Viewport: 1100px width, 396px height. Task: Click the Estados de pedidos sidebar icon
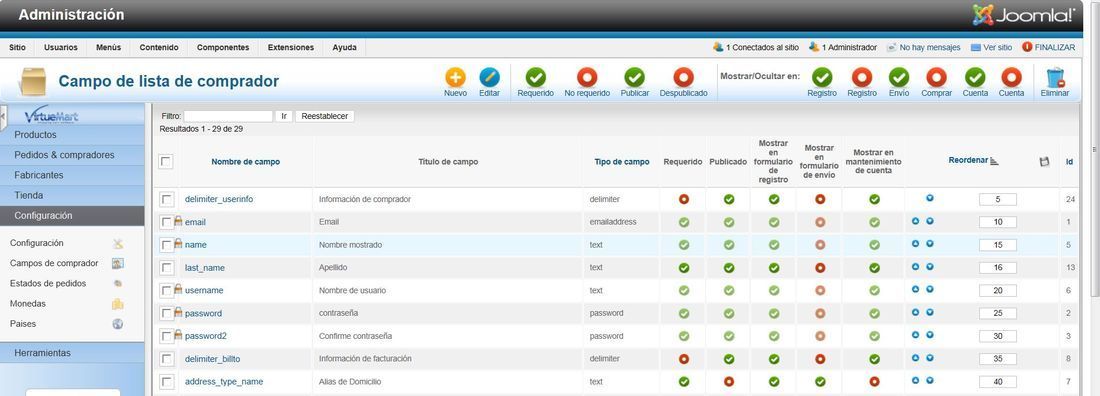click(117, 284)
